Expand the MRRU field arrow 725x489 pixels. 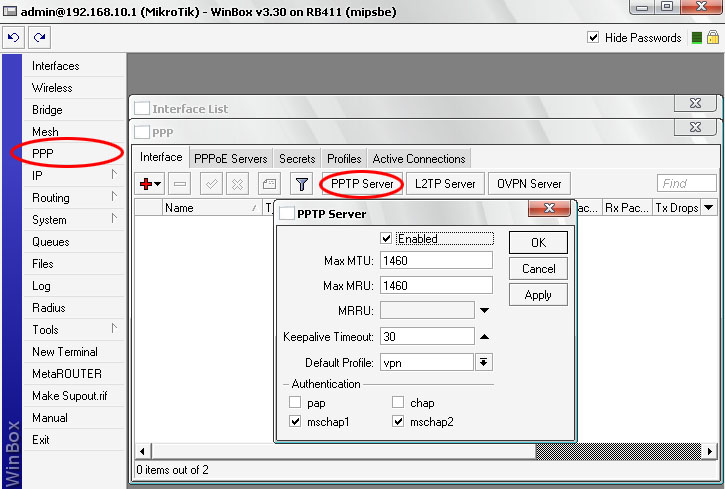click(484, 311)
